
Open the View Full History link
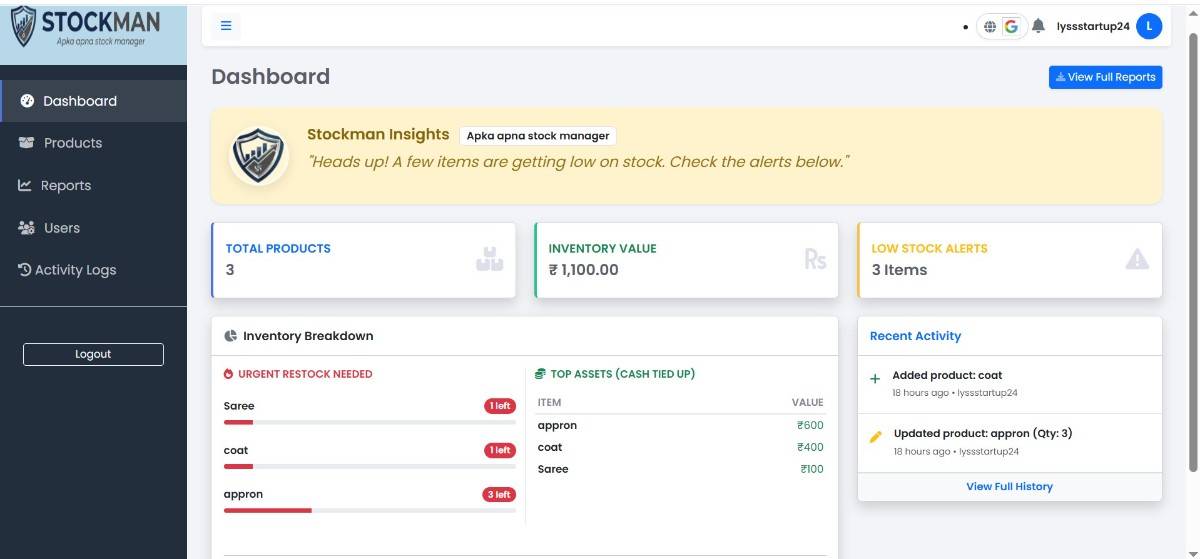[x=1009, y=487]
